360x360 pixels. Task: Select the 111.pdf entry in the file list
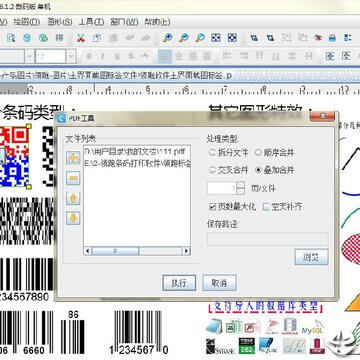[x=135, y=152]
